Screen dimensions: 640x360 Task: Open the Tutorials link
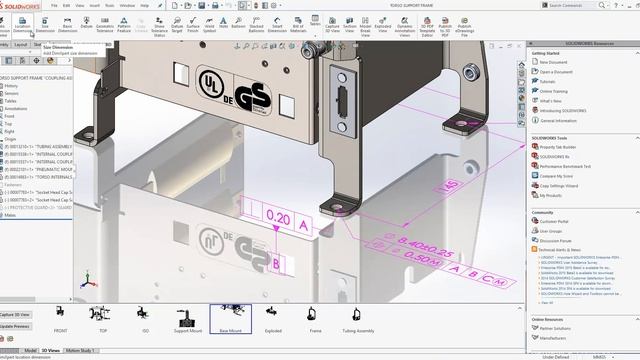(547, 82)
